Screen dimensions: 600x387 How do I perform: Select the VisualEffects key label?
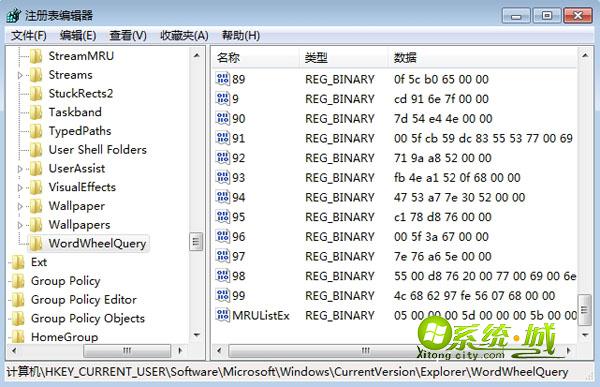[x=82, y=187]
